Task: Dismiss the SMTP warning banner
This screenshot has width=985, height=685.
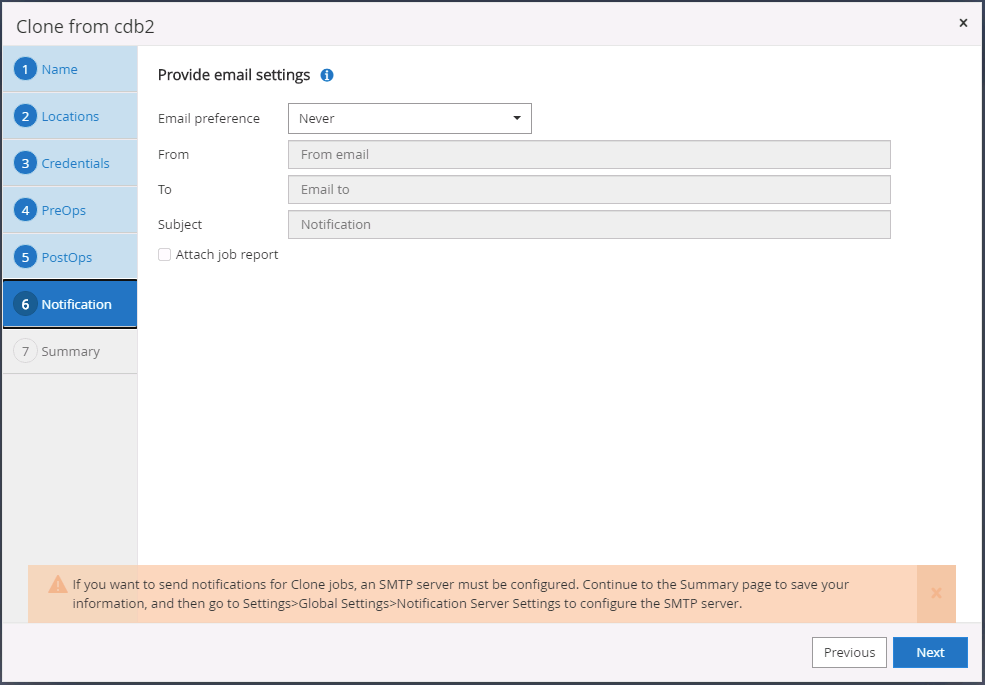Action: point(936,593)
